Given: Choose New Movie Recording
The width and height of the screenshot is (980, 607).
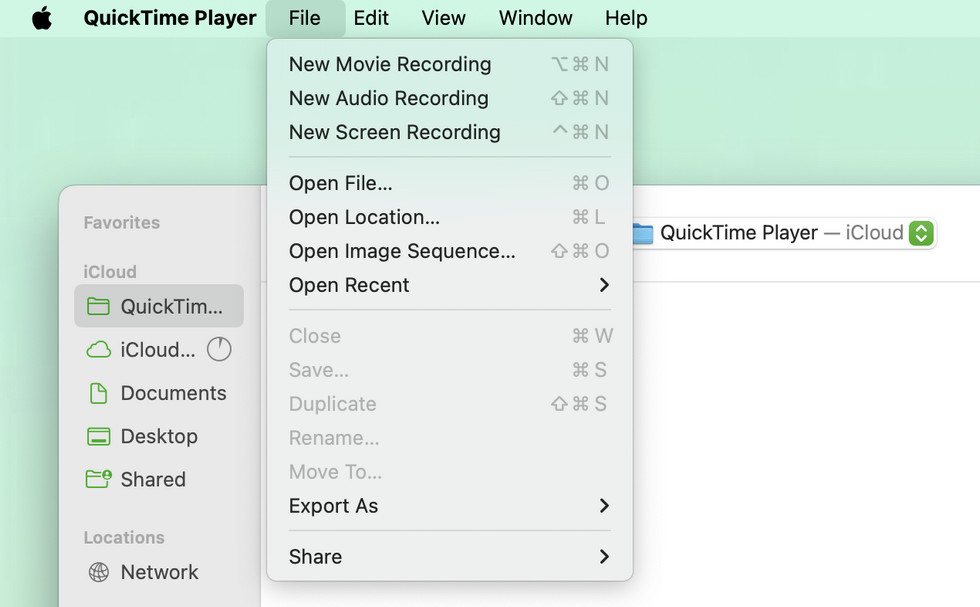Looking at the screenshot, I should [x=449, y=64].
